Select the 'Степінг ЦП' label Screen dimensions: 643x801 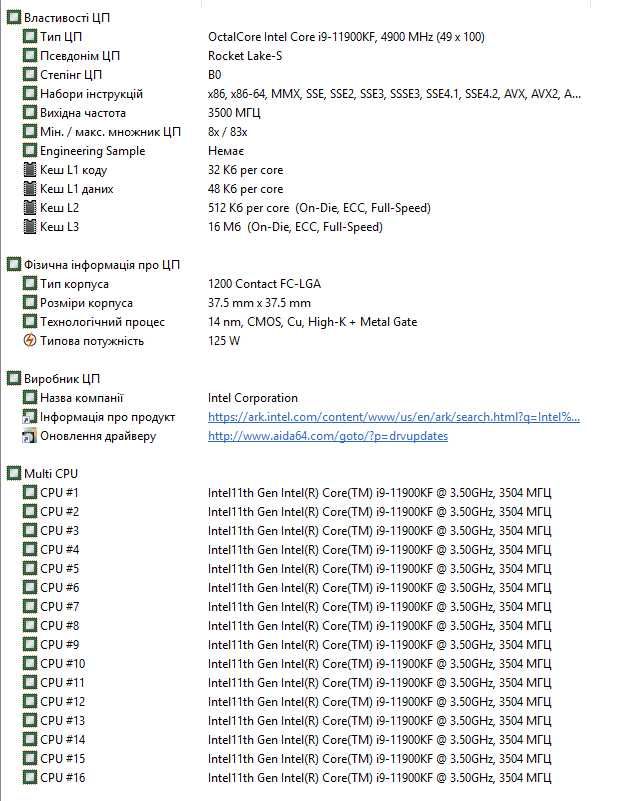click(70, 75)
